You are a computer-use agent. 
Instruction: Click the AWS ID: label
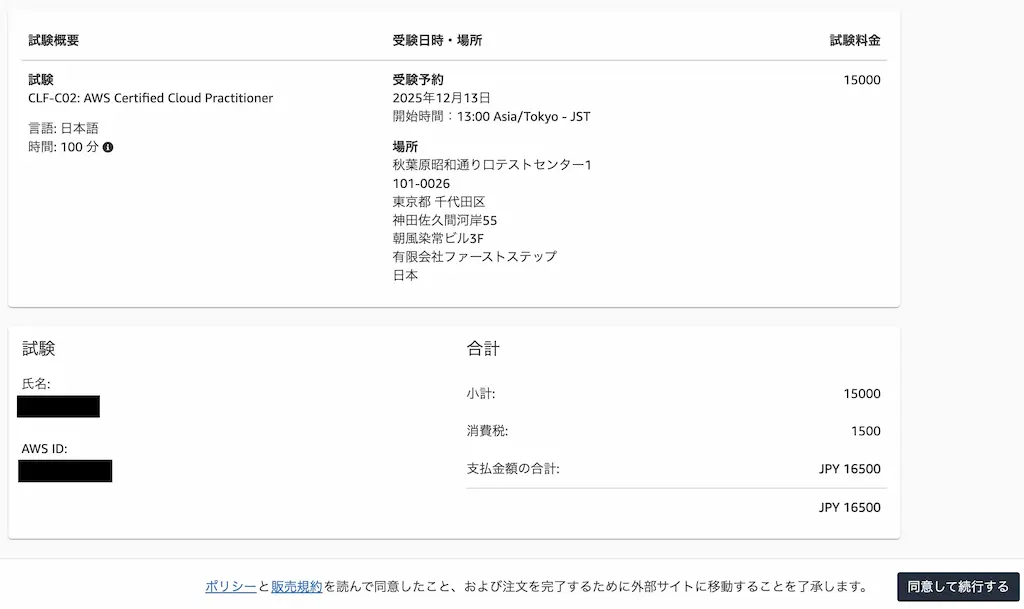point(44,448)
